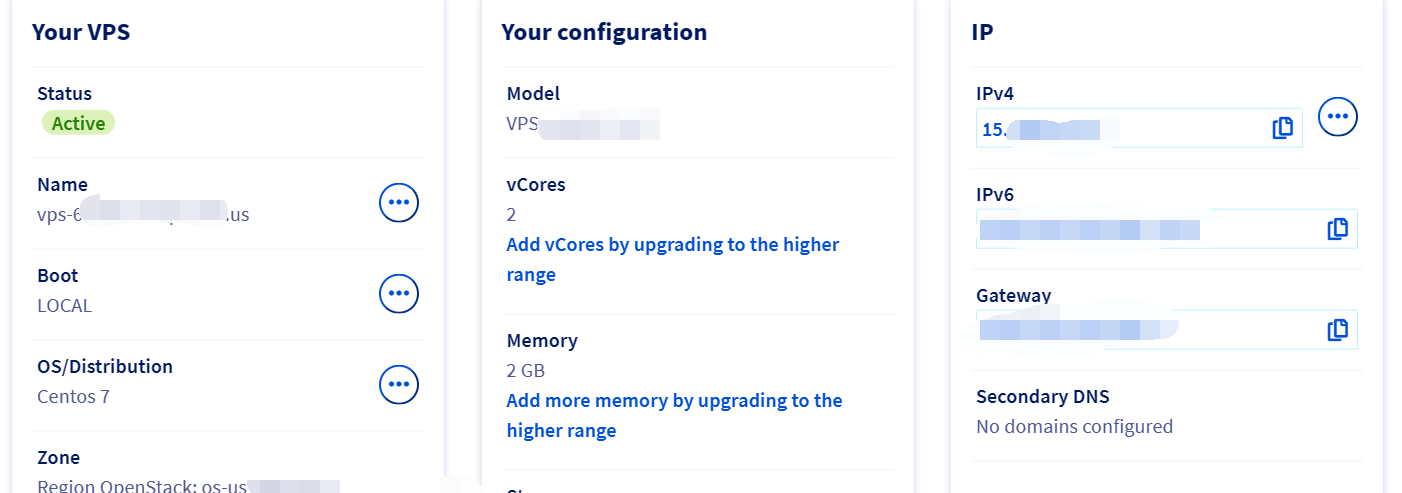Click the Centos 7 distribution text
This screenshot has width=1402, height=493.
pos(74,397)
